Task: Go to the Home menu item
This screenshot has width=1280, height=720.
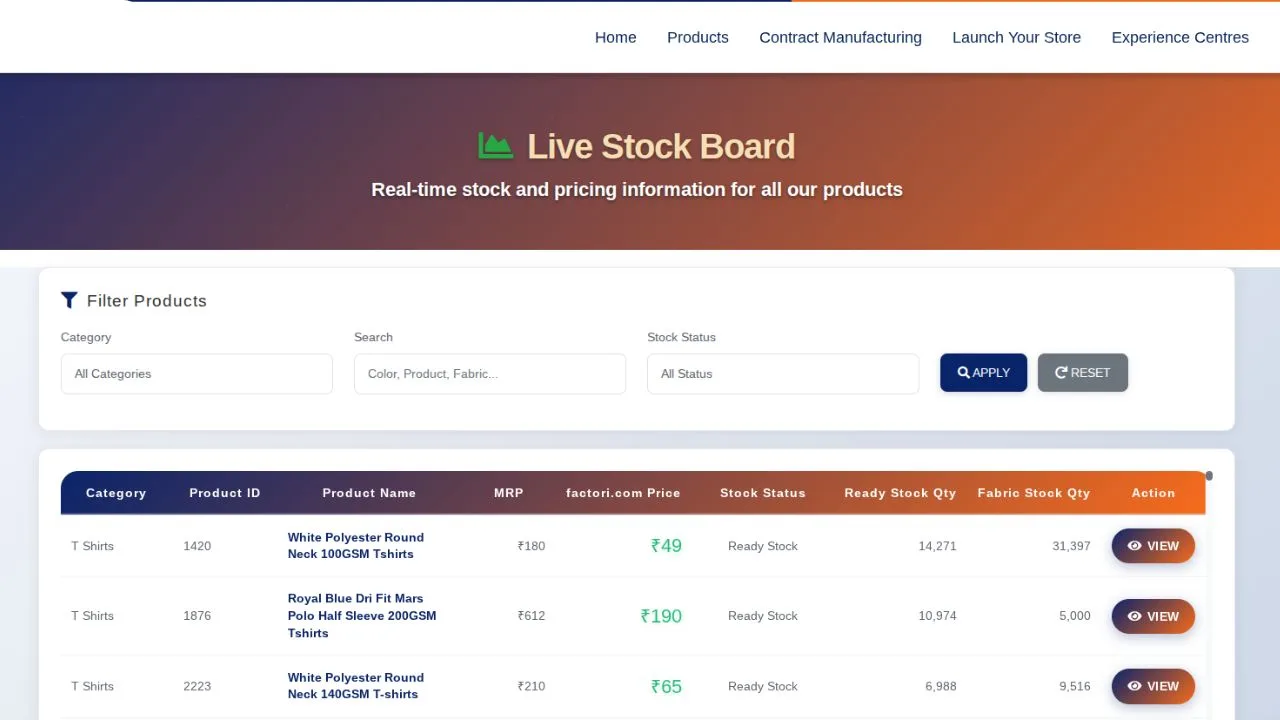Action: (615, 38)
